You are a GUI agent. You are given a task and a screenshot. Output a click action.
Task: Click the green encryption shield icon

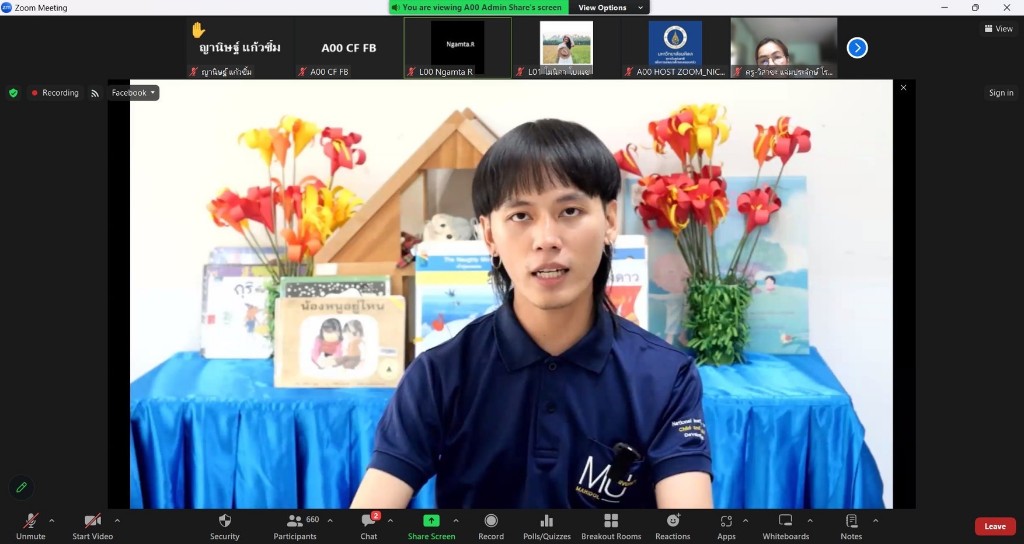pos(13,93)
